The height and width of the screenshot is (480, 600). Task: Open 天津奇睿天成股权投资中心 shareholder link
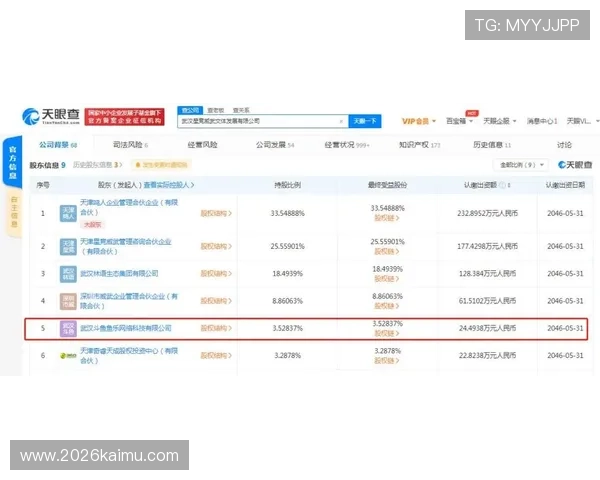129,356
